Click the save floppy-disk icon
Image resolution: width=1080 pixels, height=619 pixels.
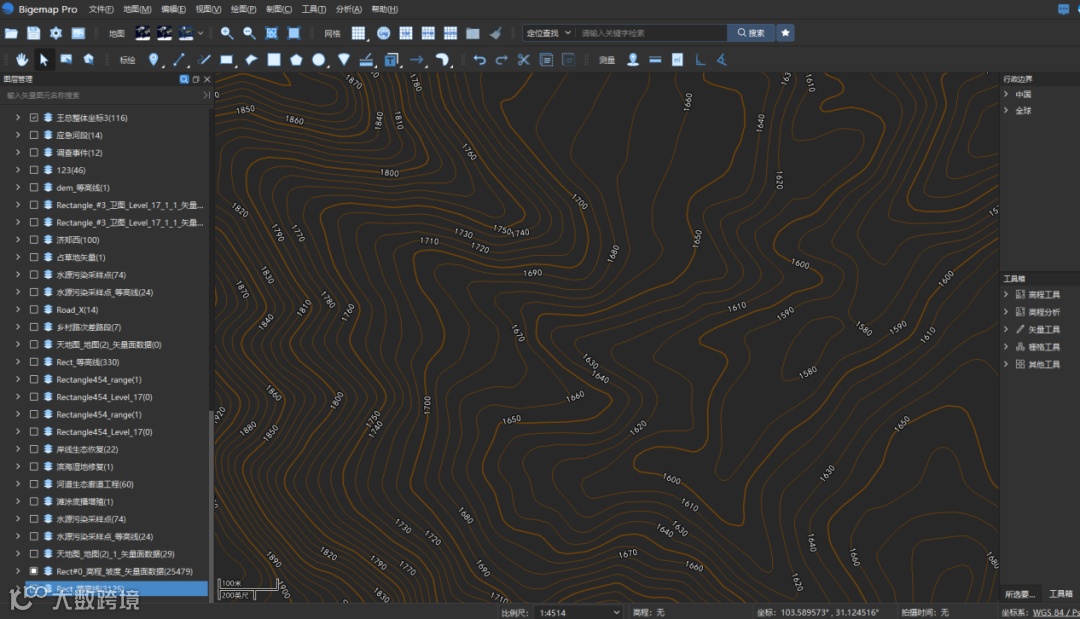33,33
